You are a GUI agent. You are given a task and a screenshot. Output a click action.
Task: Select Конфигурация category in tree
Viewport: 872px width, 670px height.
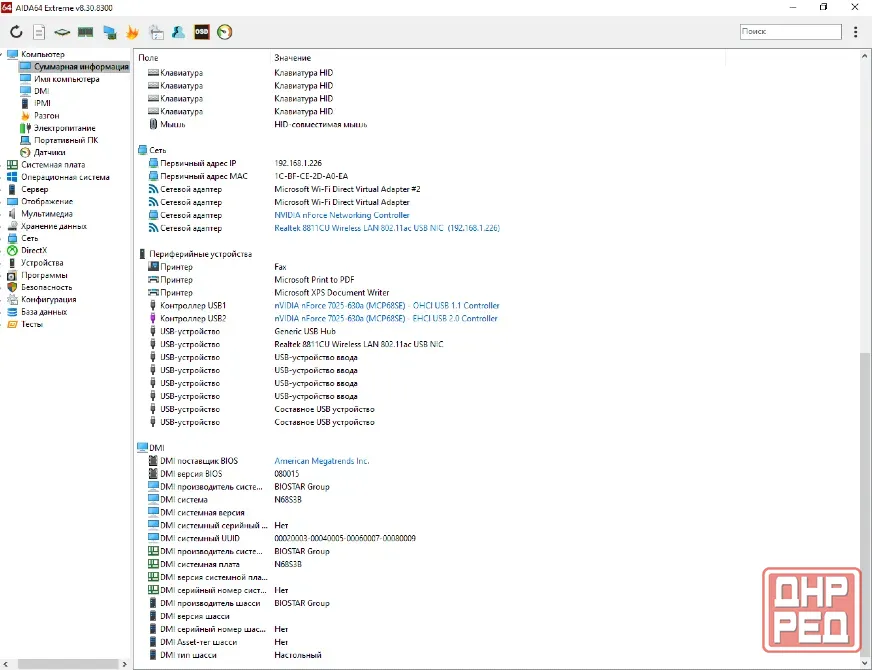(x=49, y=300)
